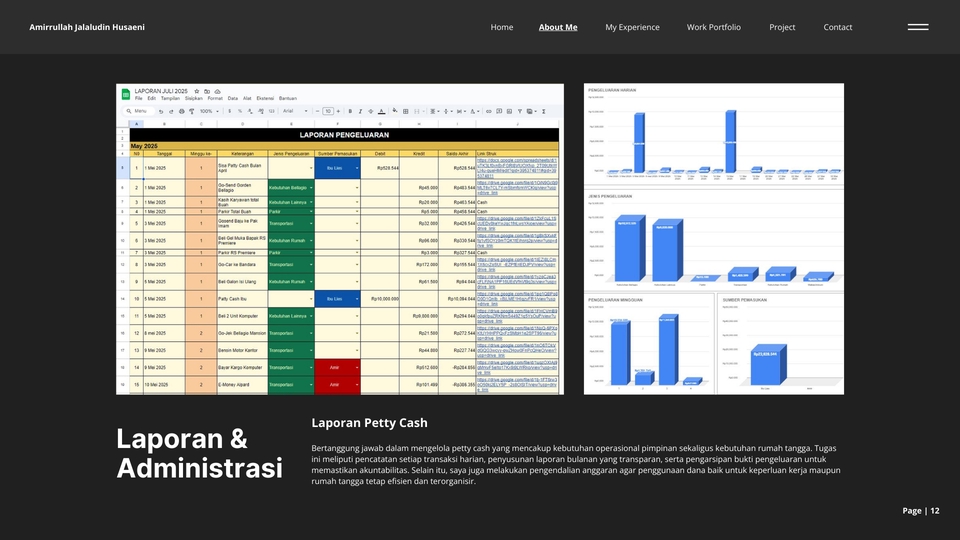This screenshot has width=960, height=540.
Task: Click the Menu search box in toolbar
Action: pos(138,111)
